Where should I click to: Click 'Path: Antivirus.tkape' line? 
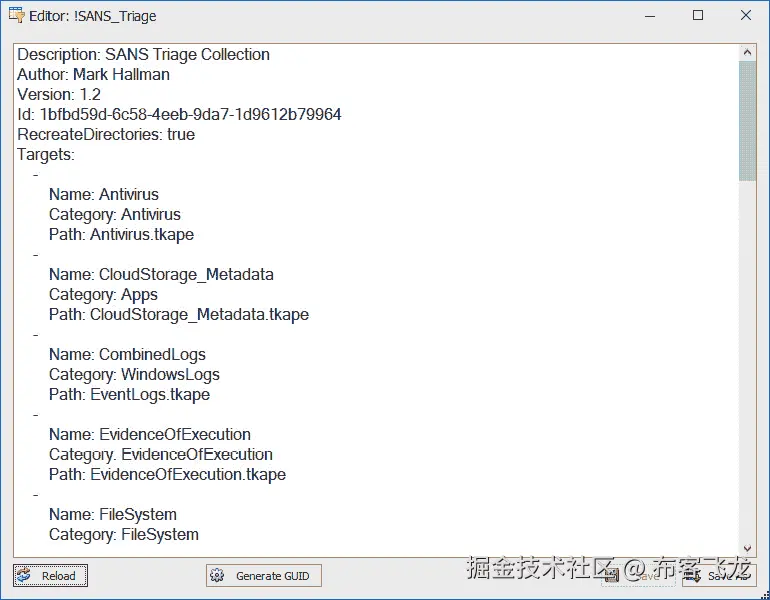click(121, 235)
